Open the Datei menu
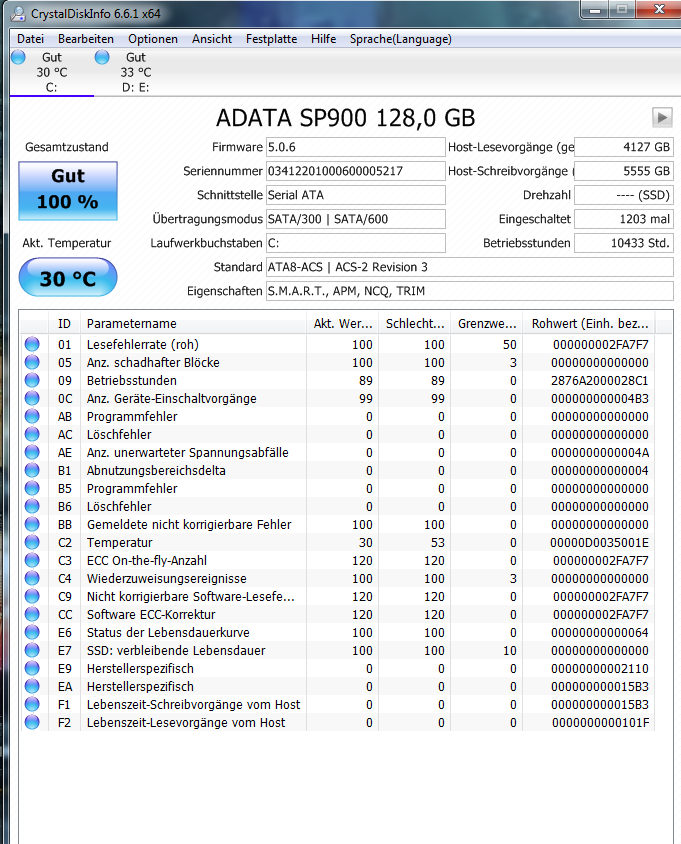 (30, 39)
